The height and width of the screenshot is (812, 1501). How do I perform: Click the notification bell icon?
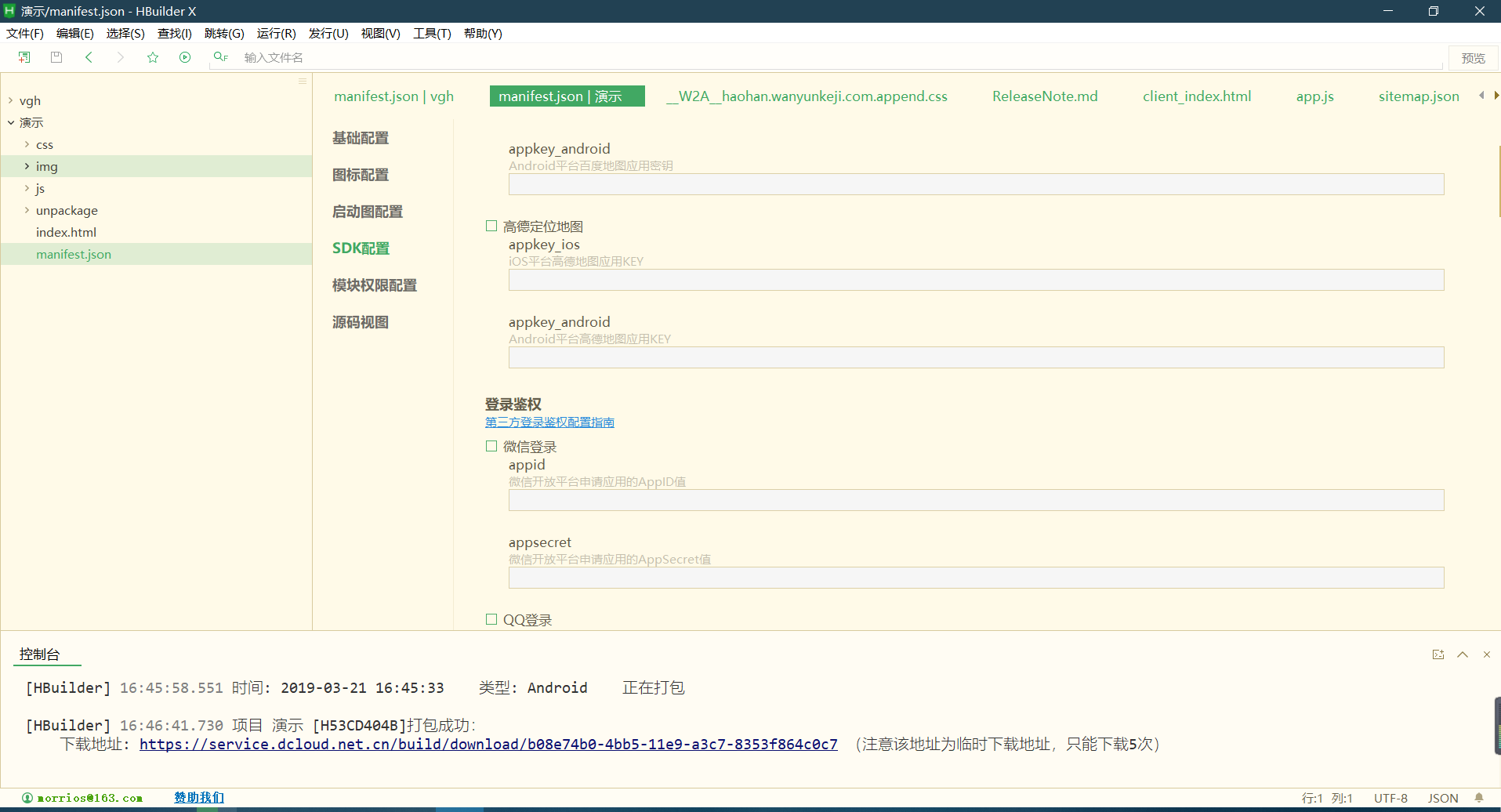coord(1479,798)
